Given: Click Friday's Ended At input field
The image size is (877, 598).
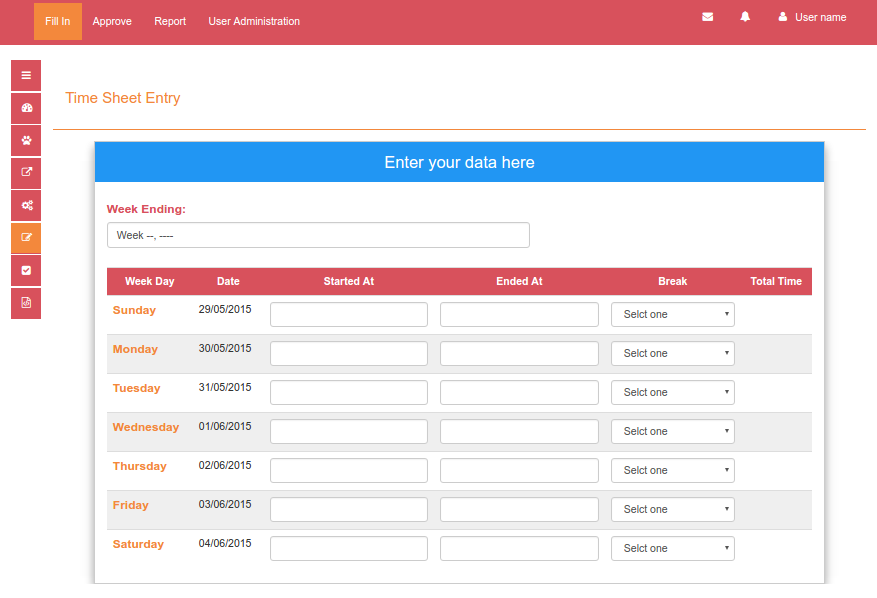Looking at the screenshot, I should tap(519, 509).
